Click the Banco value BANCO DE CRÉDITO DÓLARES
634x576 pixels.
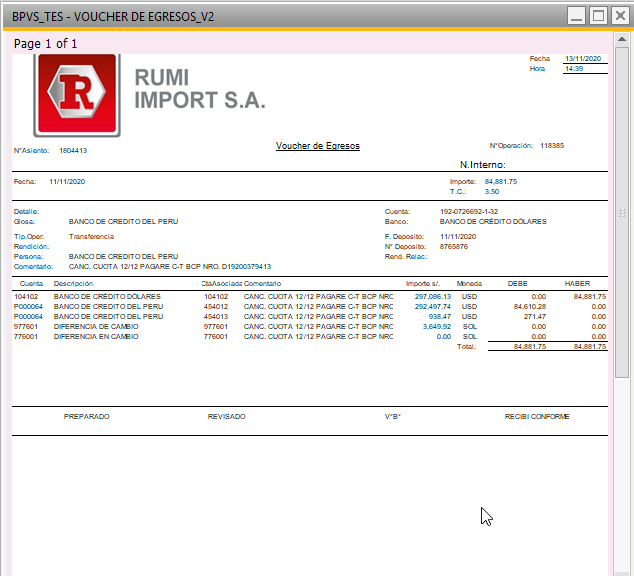493,222
